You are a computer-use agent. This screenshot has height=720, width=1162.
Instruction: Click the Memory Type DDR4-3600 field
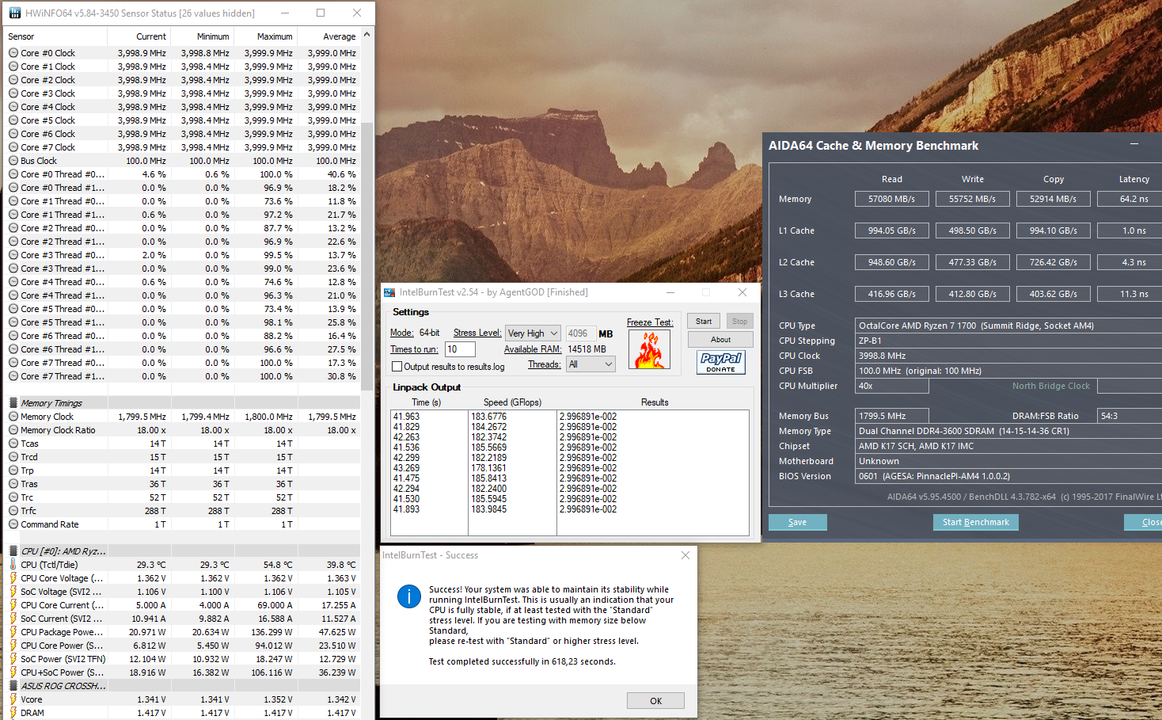pos(1009,431)
